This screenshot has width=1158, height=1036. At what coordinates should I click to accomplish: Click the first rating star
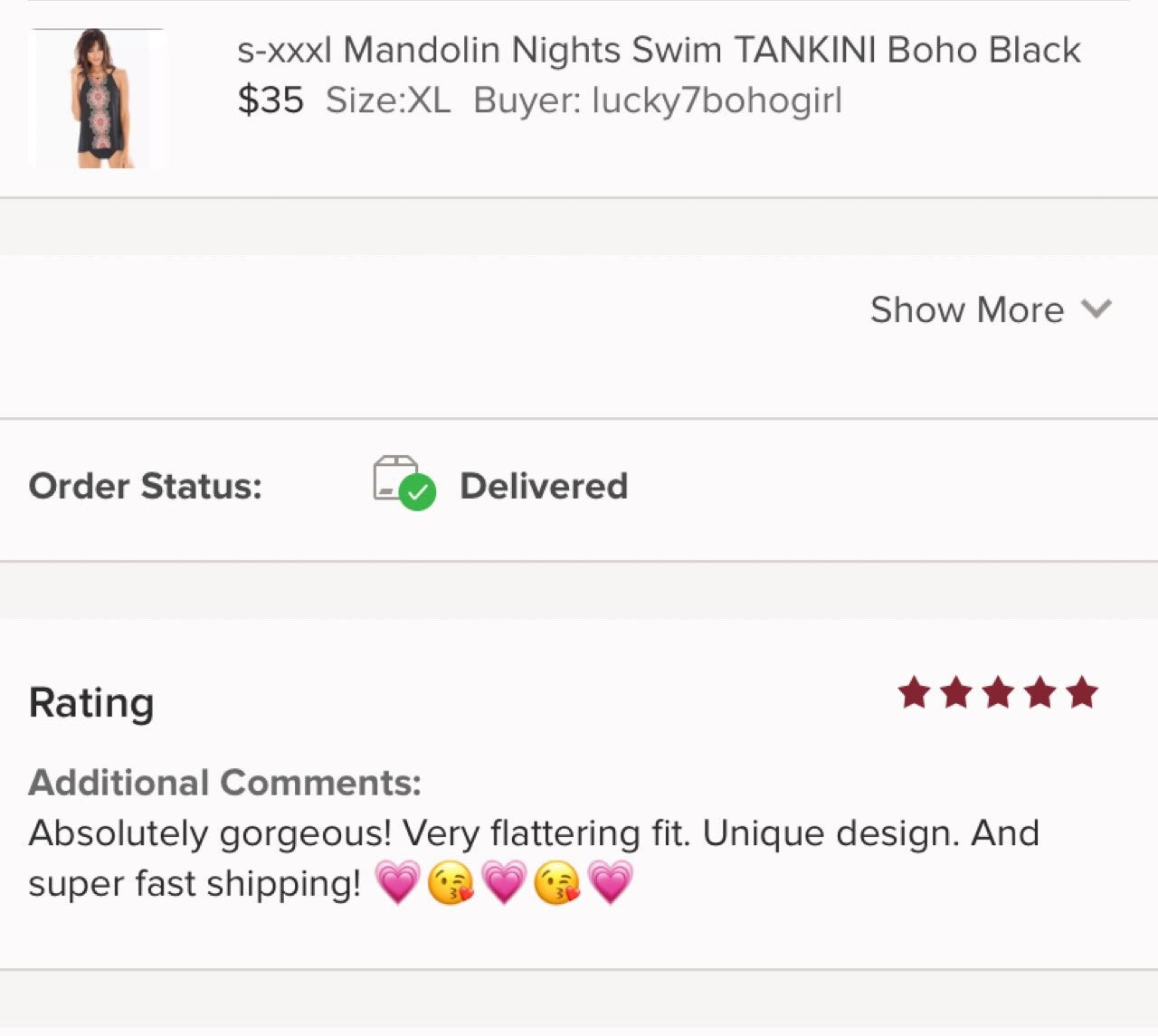tap(914, 694)
